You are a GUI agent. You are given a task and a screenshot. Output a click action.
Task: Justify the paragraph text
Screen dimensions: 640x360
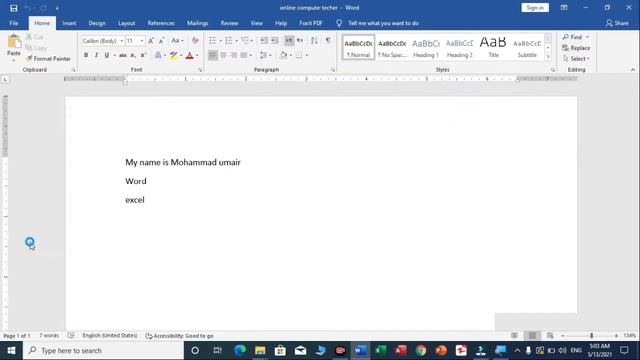click(x=244, y=55)
